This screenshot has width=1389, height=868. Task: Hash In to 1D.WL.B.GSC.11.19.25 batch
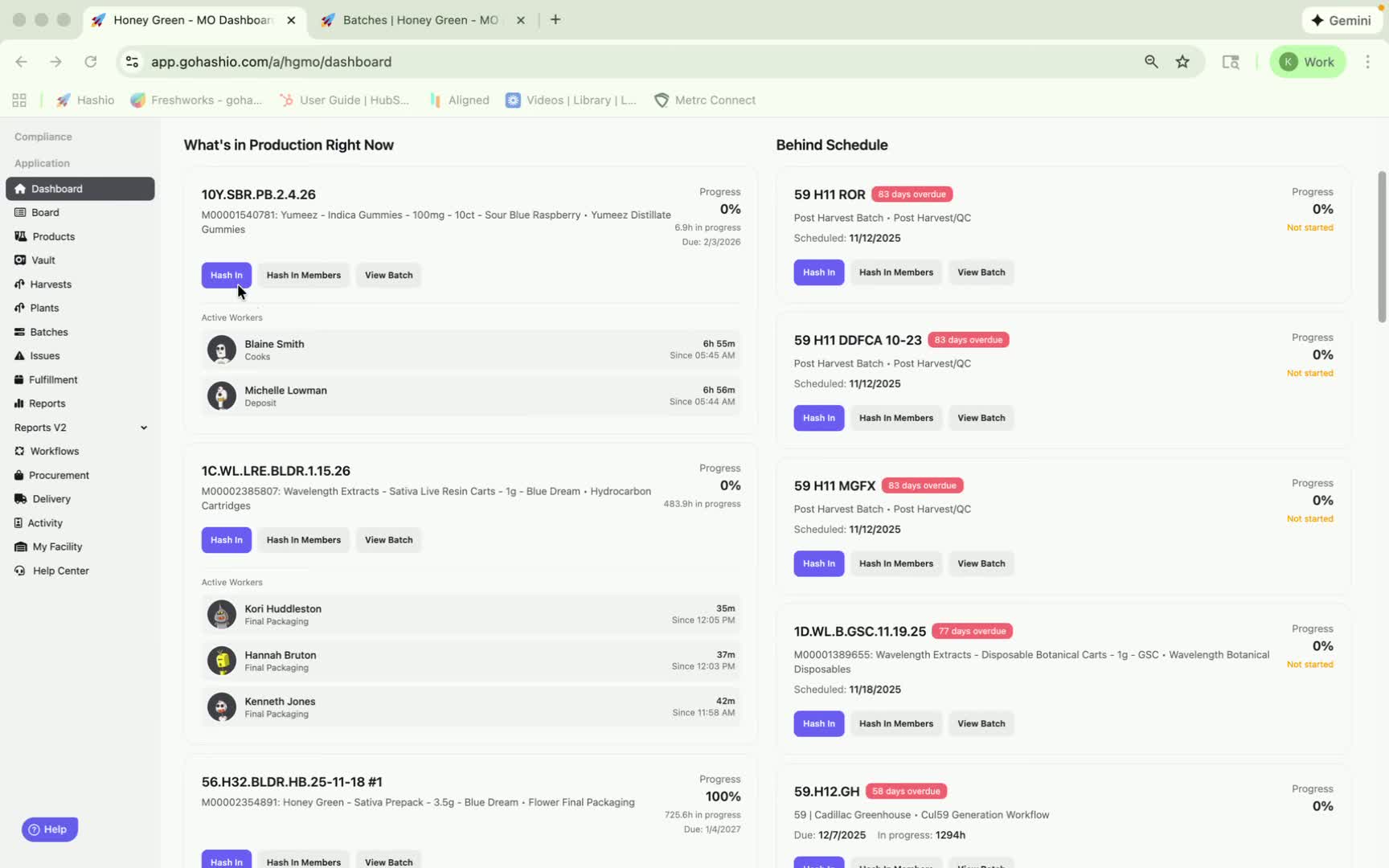[819, 723]
